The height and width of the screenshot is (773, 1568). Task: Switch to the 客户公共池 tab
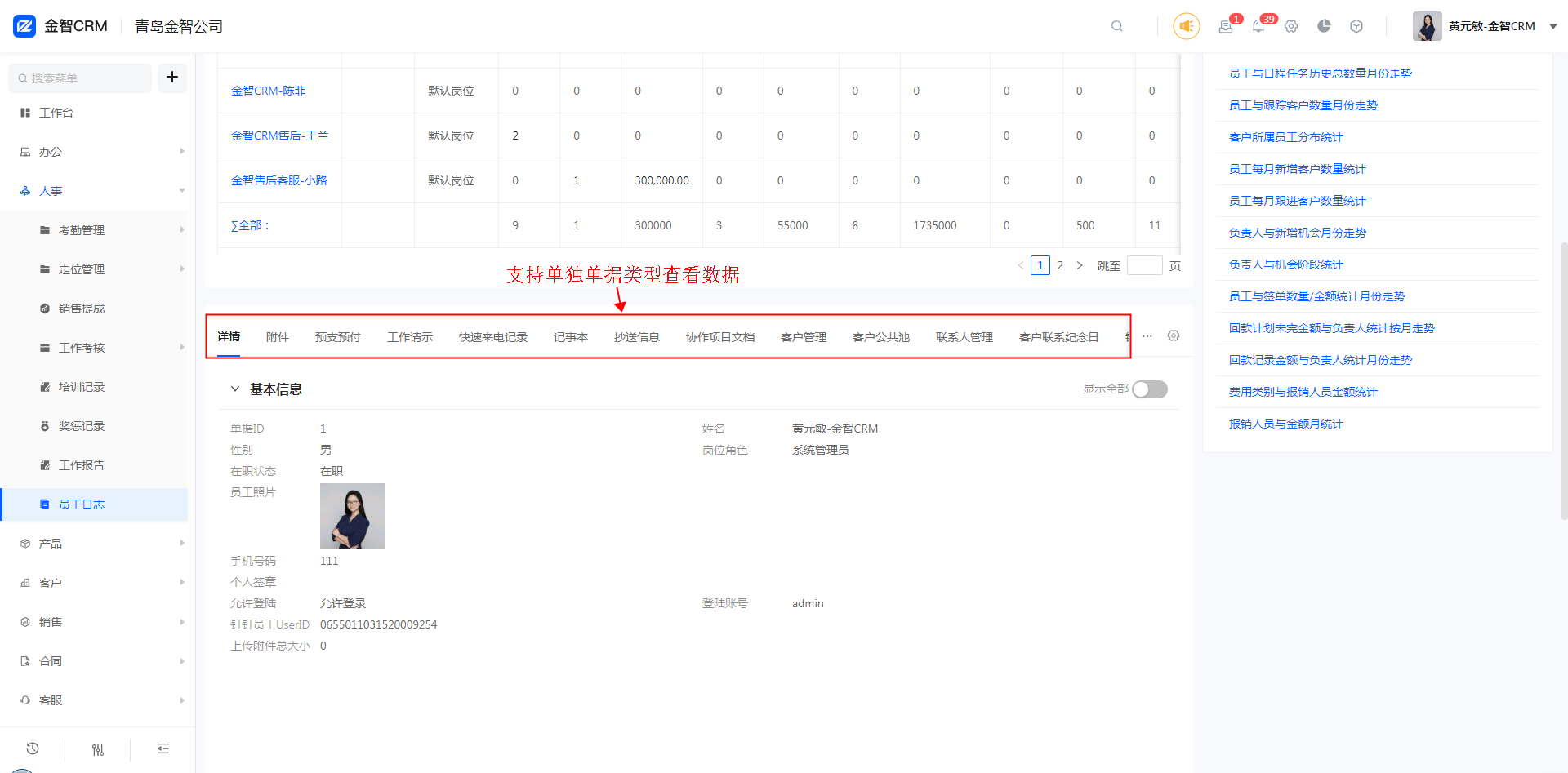pyautogui.click(x=881, y=337)
